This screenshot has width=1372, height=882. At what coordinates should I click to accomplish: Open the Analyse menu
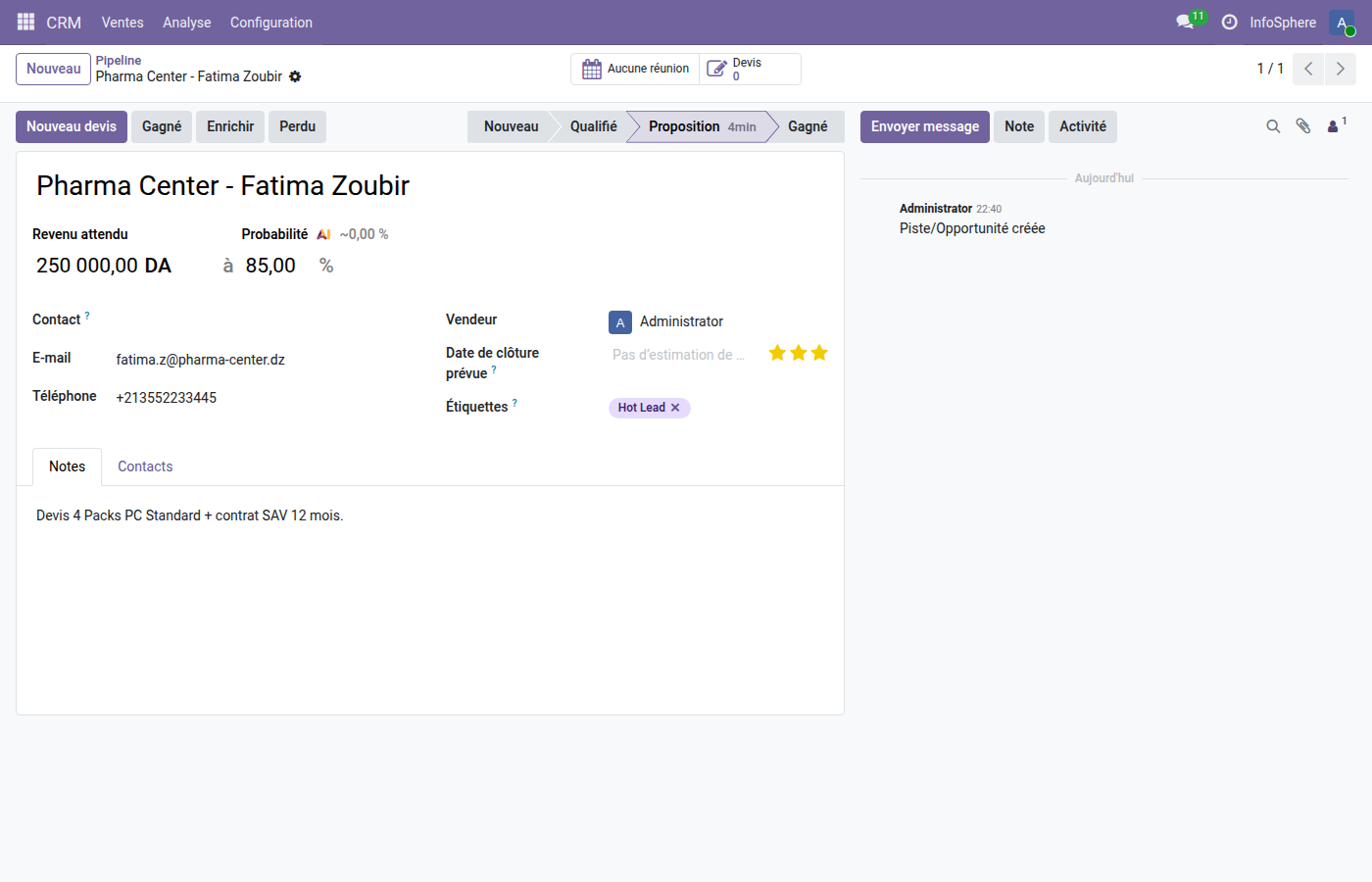(187, 23)
